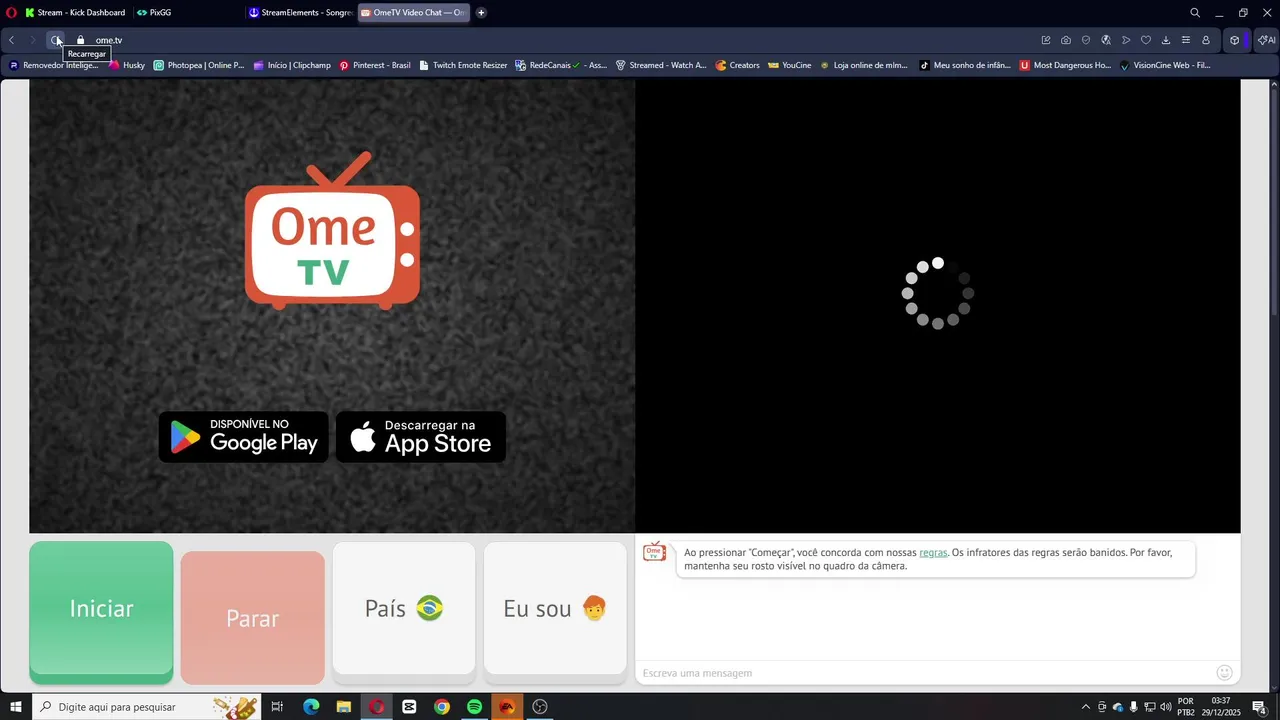Open the Creators bookmark

coord(737,65)
